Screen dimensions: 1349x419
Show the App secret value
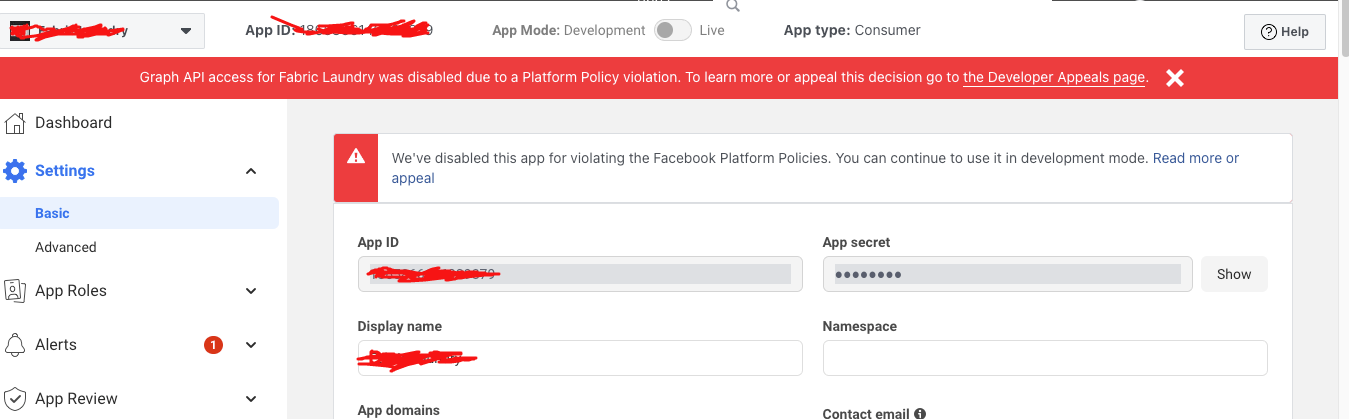[1234, 274]
